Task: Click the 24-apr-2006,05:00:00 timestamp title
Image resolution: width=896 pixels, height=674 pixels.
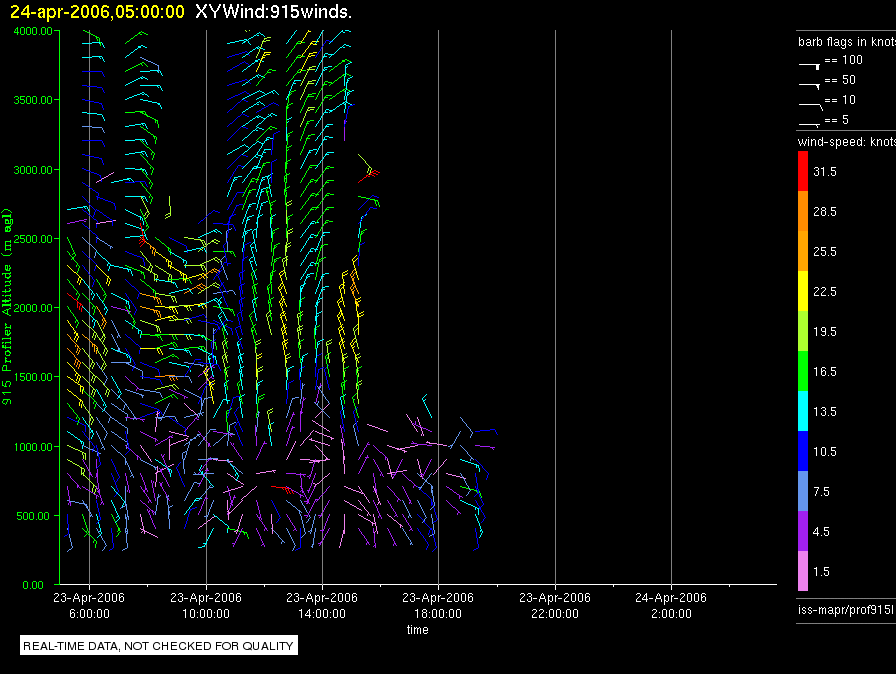Action: (x=97, y=12)
